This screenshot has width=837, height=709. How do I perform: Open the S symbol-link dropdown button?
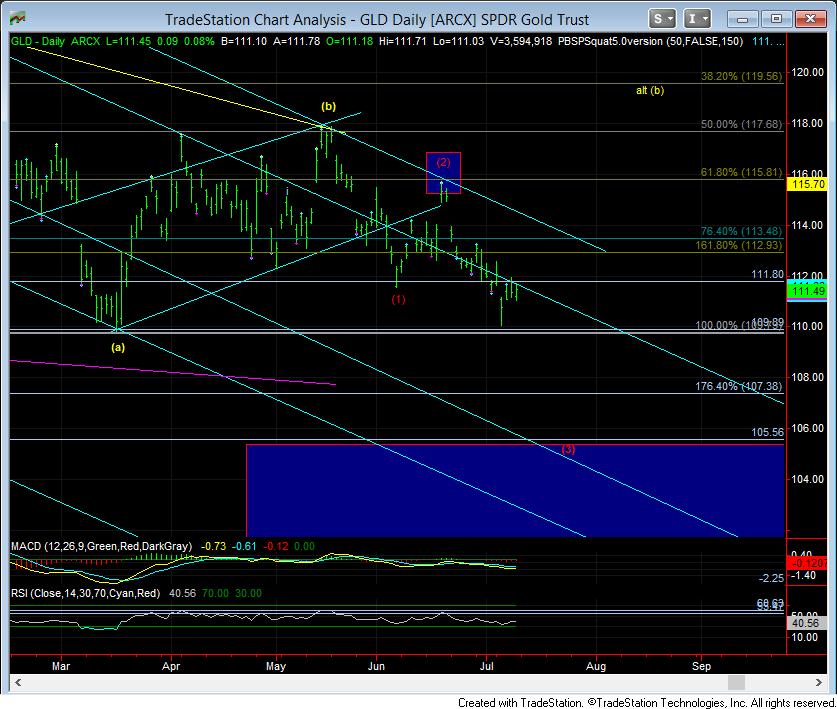[x=662, y=19]
